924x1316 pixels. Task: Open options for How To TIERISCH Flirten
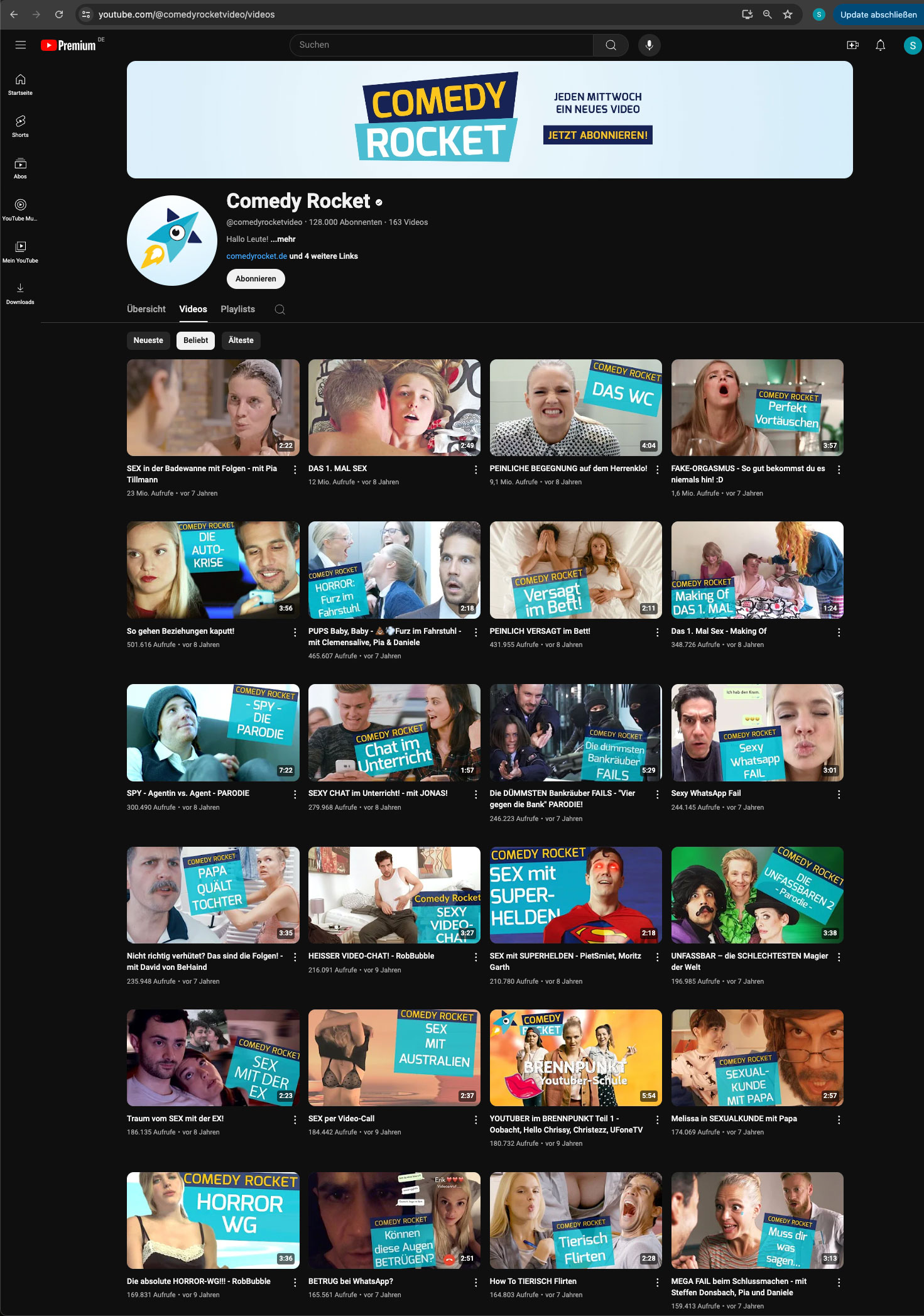coord(657,1282)
